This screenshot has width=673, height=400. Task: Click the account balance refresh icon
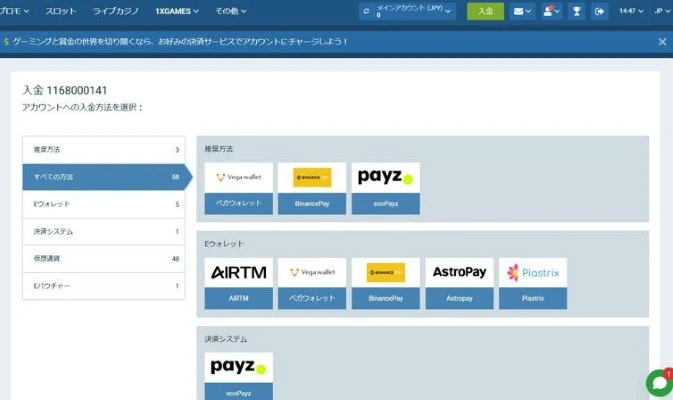[x=366, y=11]
